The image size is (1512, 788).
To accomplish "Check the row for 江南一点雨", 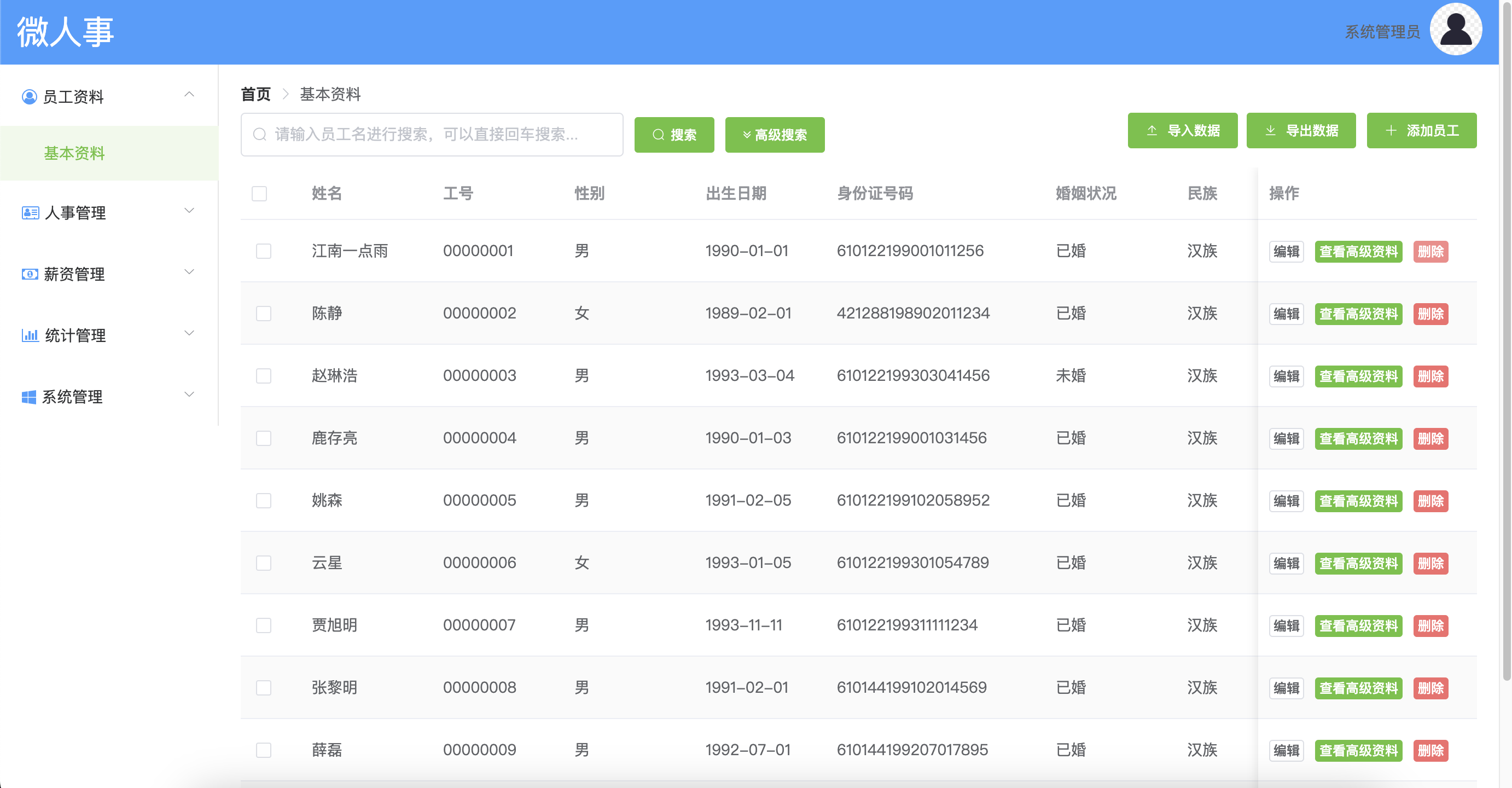I will 264,251.
